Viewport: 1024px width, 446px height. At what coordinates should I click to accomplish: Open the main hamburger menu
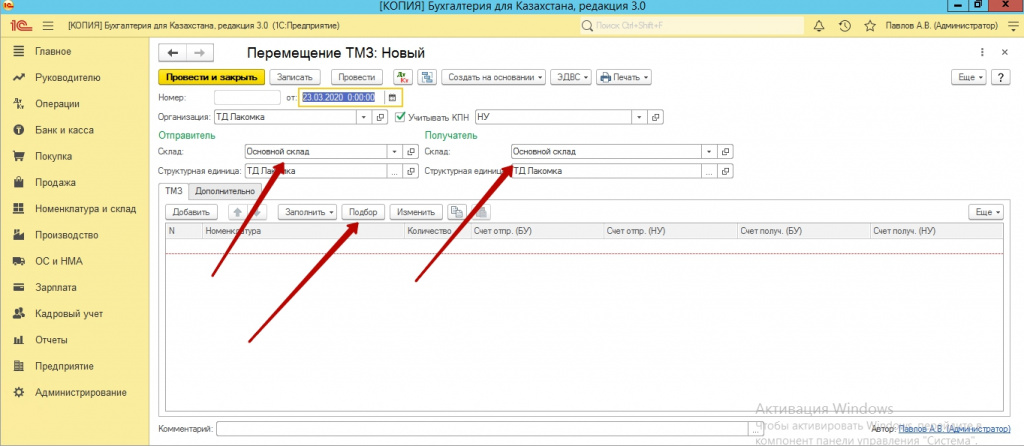pyautogui.click(x=48, y=26)
